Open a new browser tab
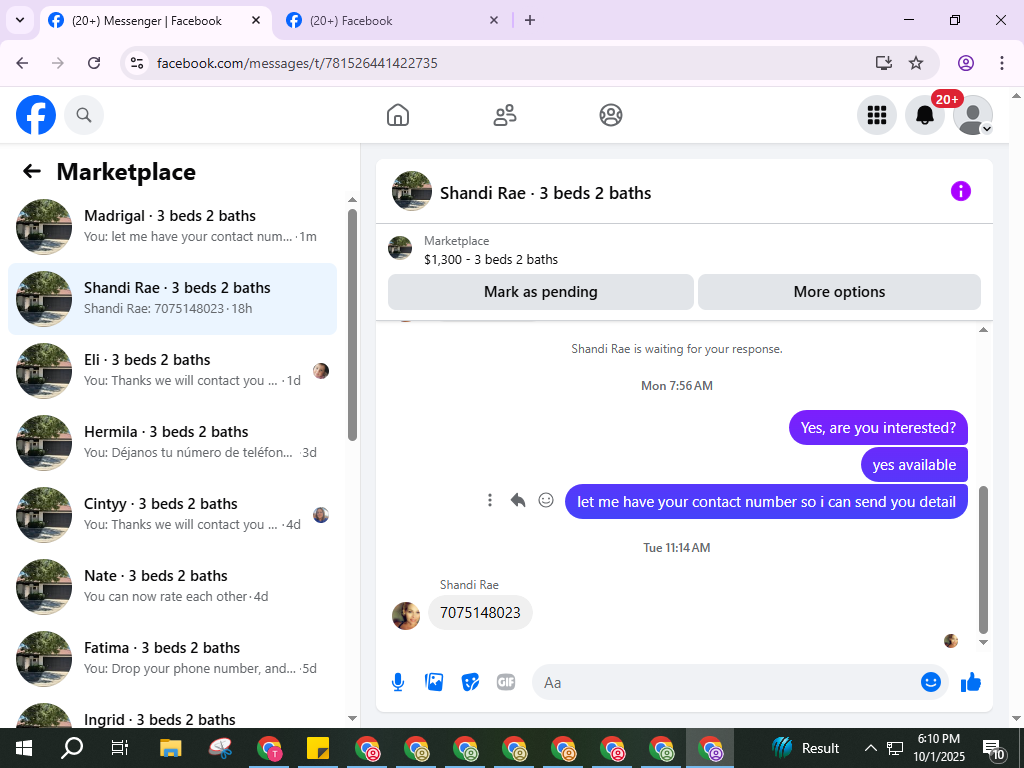This screenshot has width=1024, height=768. pyautogui.click(x=530, y=20)
